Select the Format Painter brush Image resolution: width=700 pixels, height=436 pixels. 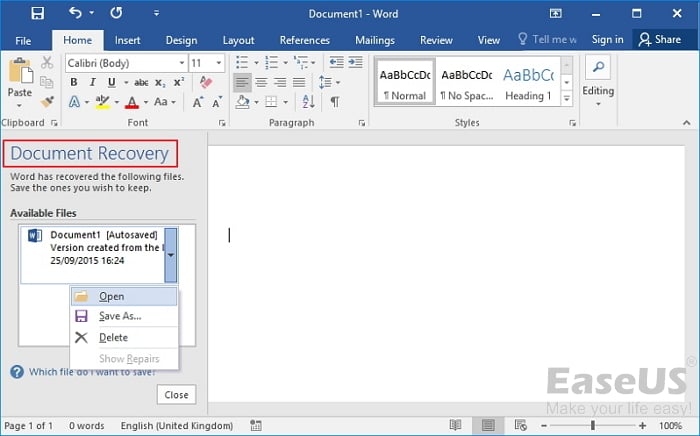(46, 102)
